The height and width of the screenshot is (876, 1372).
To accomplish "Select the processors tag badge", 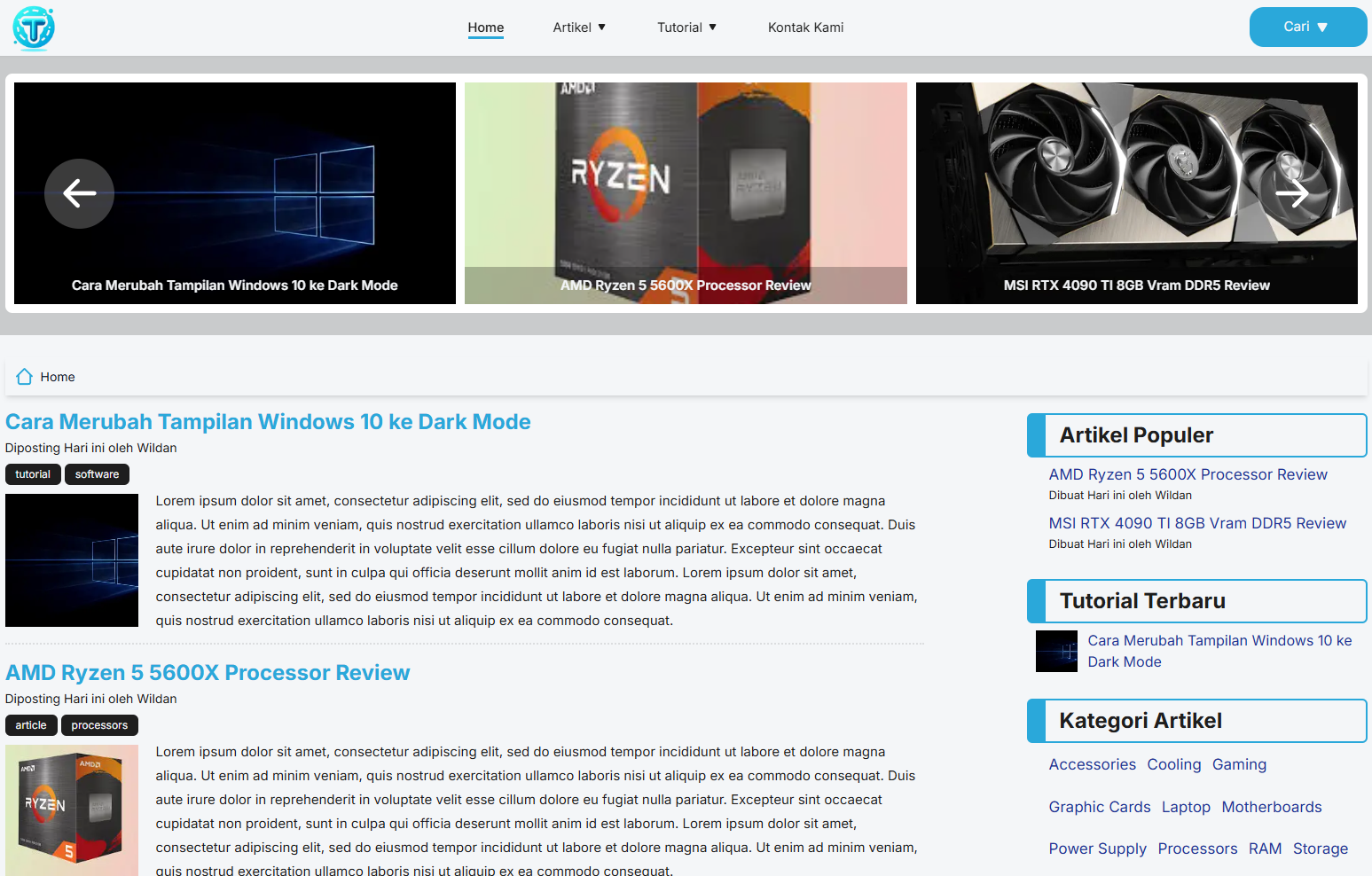I will [99, 725].
